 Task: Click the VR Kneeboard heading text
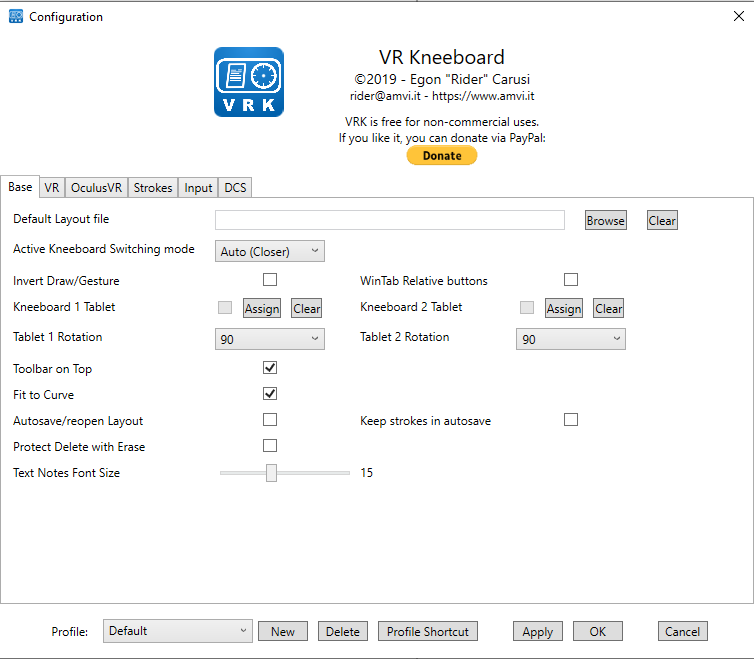441,57
